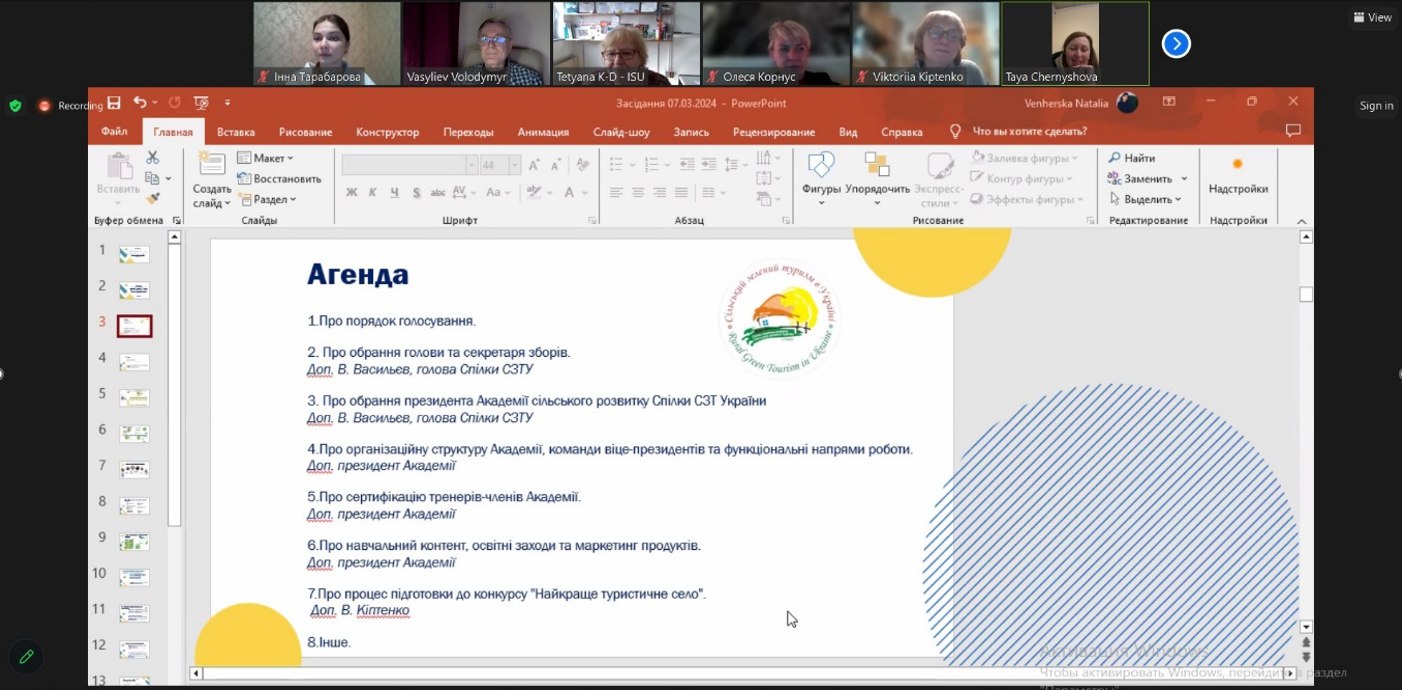Switch to the Вставка ribbon tab
The image size is (1402, 690).
tap(236, 132)
